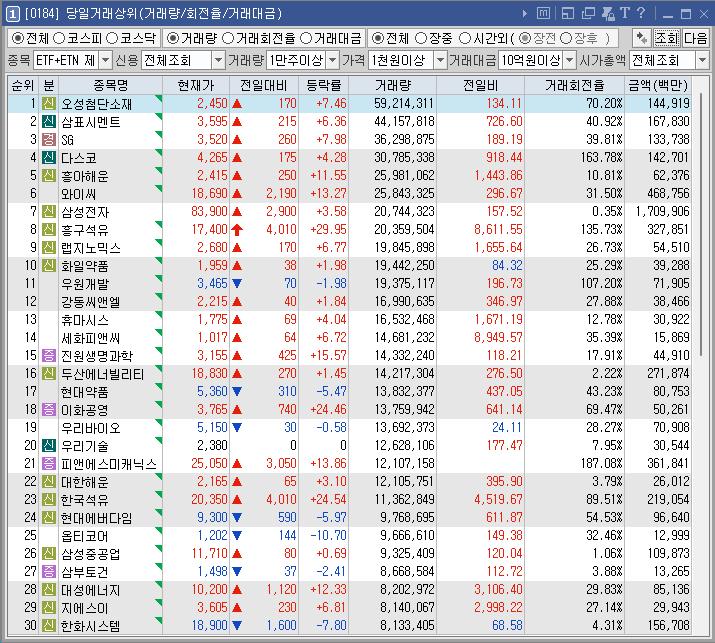Toggle the pin-lock icon in title bar

click(x=608, y=14)
